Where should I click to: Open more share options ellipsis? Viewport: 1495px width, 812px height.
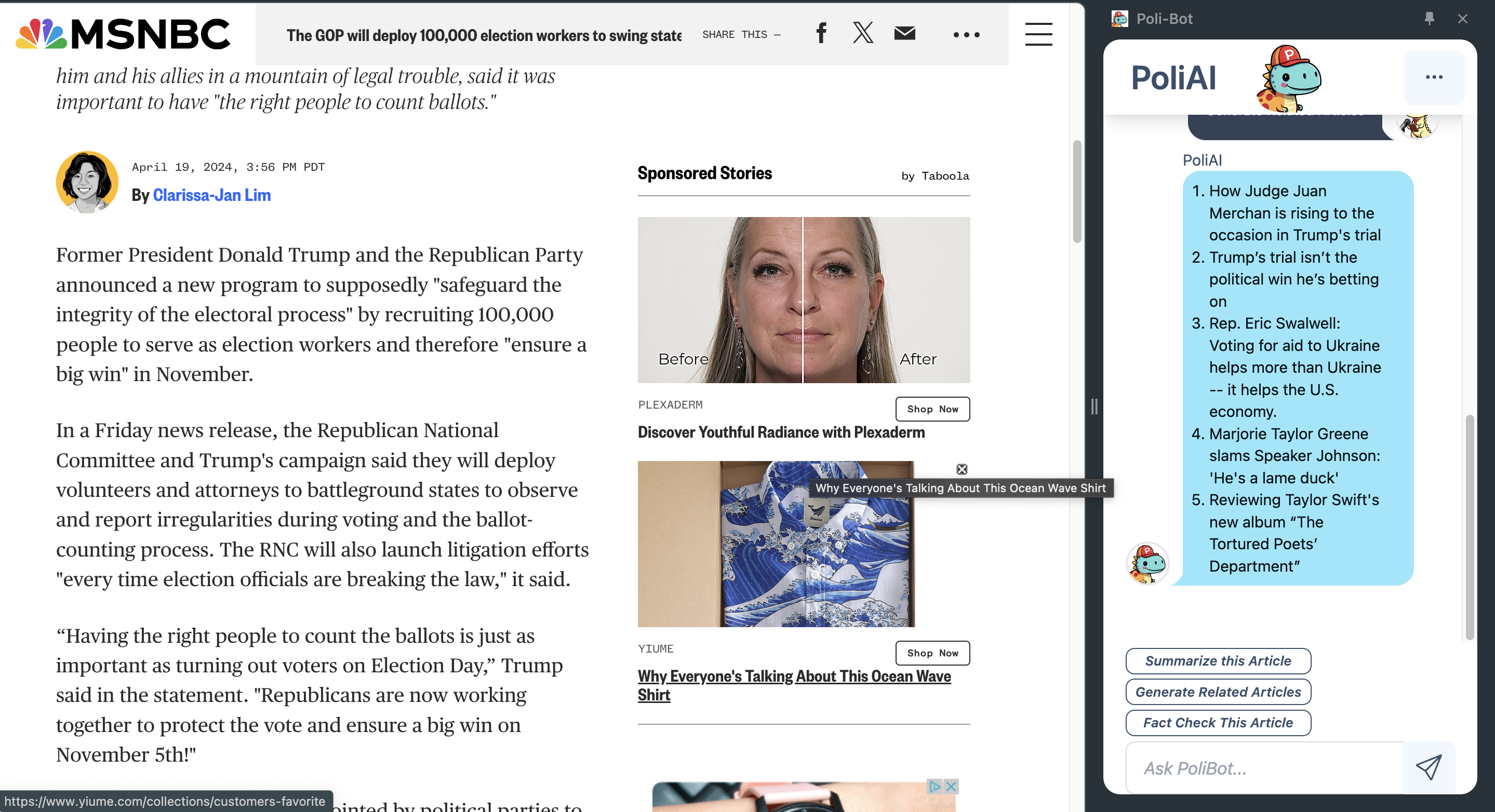click(x=966, y=35)
